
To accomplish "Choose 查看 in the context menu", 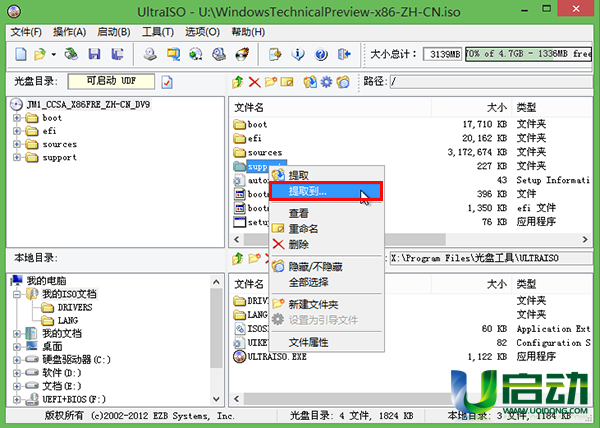I will point(327,213).
